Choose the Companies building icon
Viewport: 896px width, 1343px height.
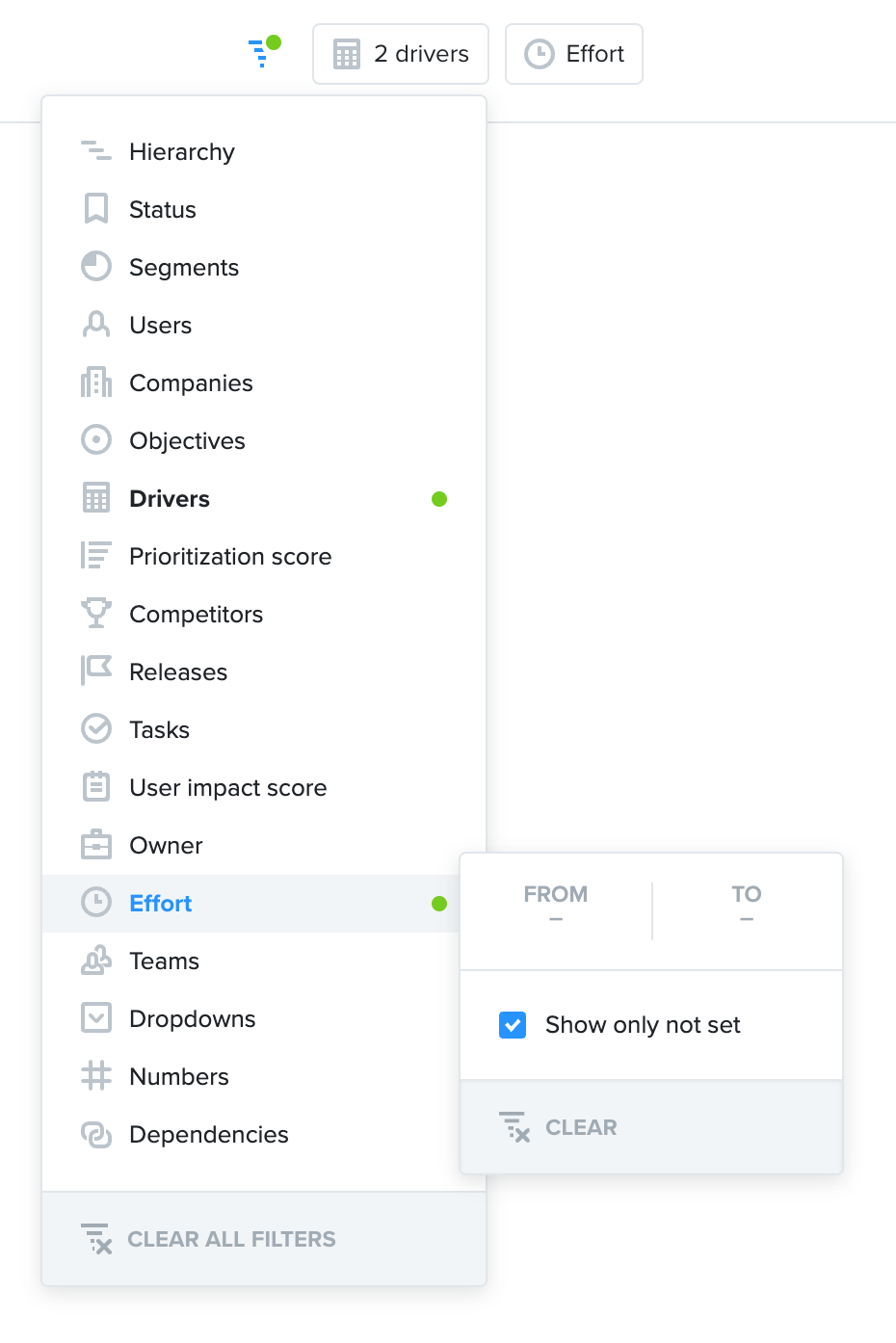tap(96, 382)
